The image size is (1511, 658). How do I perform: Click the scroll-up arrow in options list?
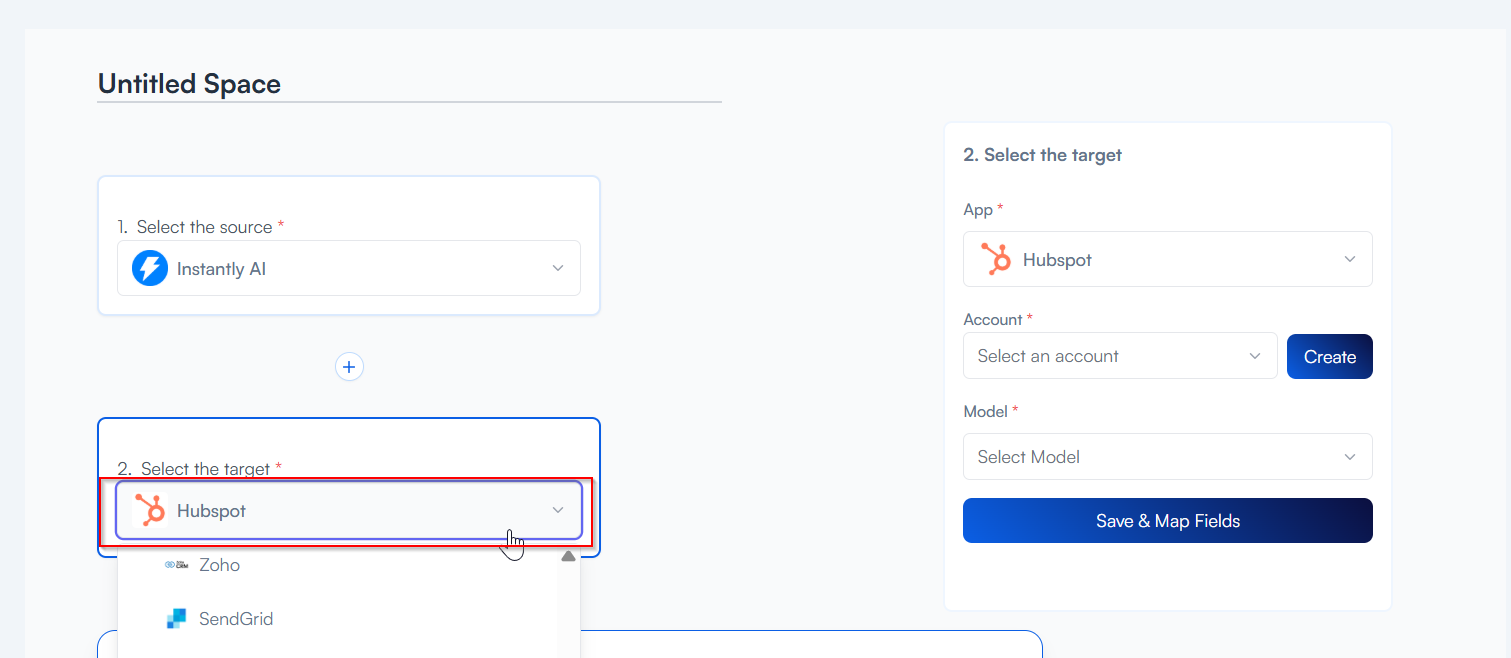pyautogui.click(x=568, y=557)
